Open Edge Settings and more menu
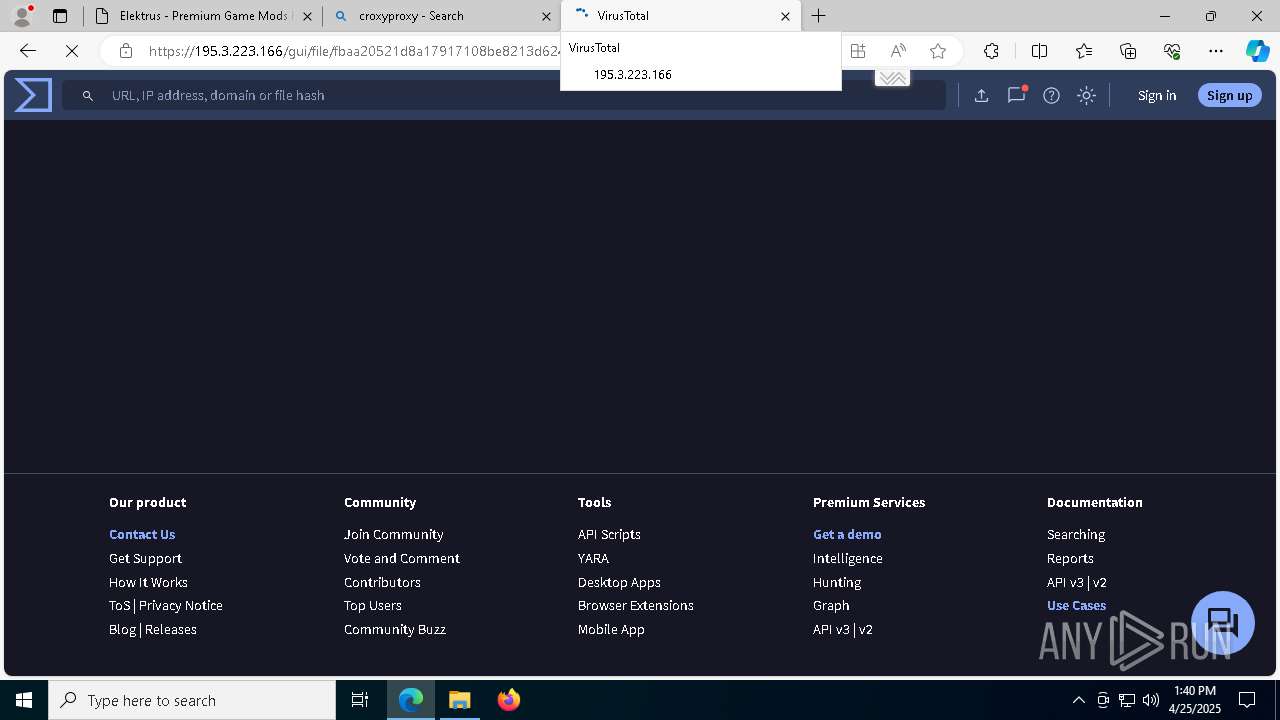Screen dimensions: 1280x720 (1216, 51)
